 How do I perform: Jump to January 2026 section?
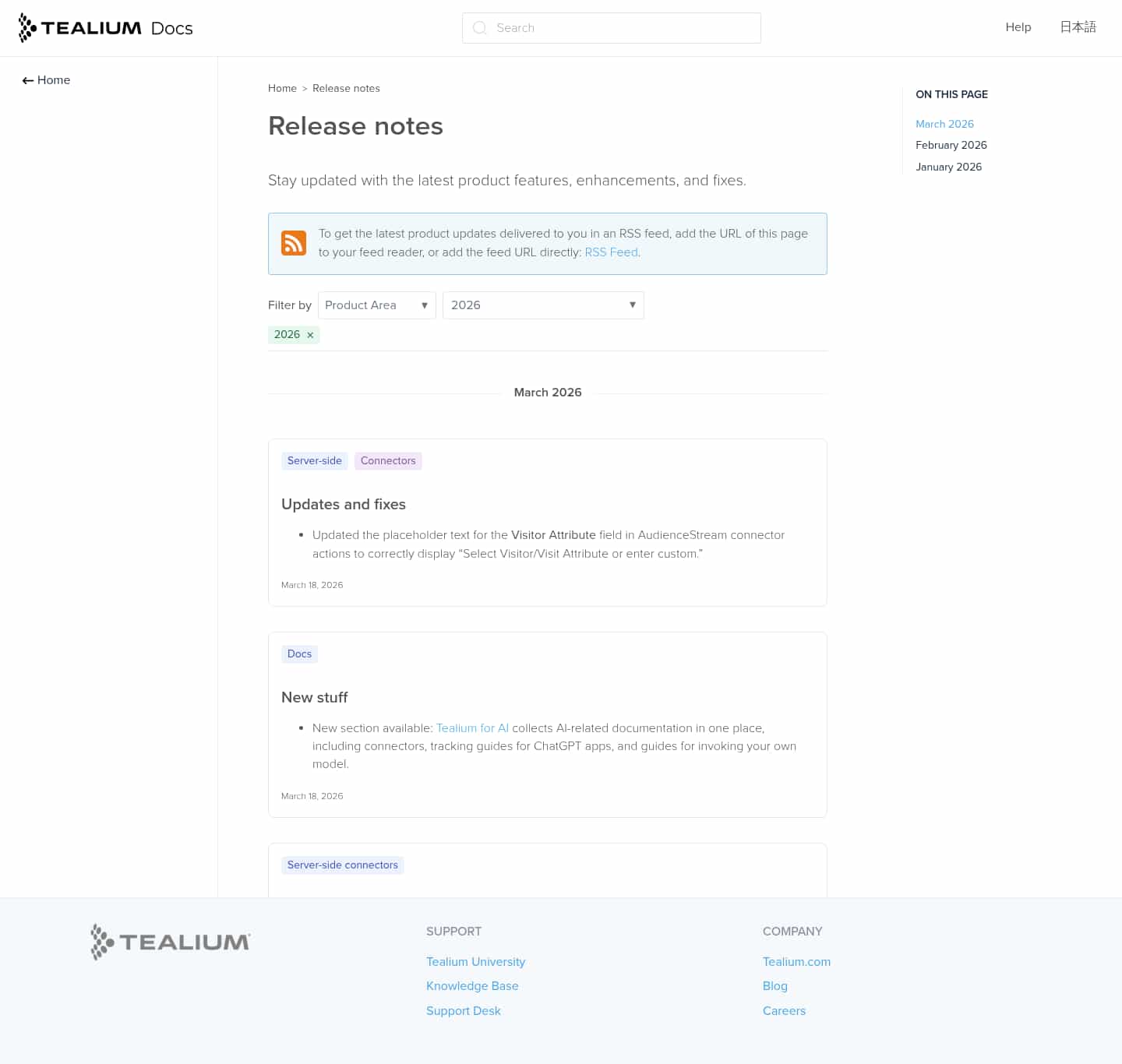[948, 167]
